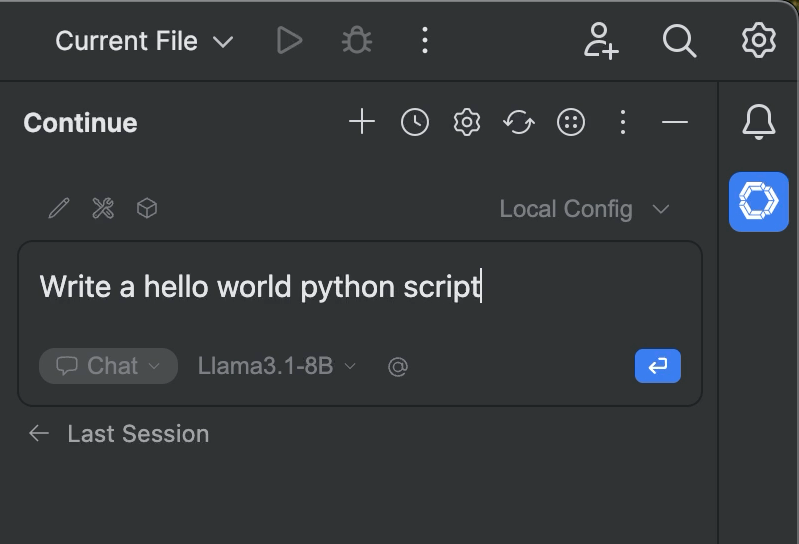
Task: Toggle the Continue tool window sidebar button
Action: (x=759, y=202)
